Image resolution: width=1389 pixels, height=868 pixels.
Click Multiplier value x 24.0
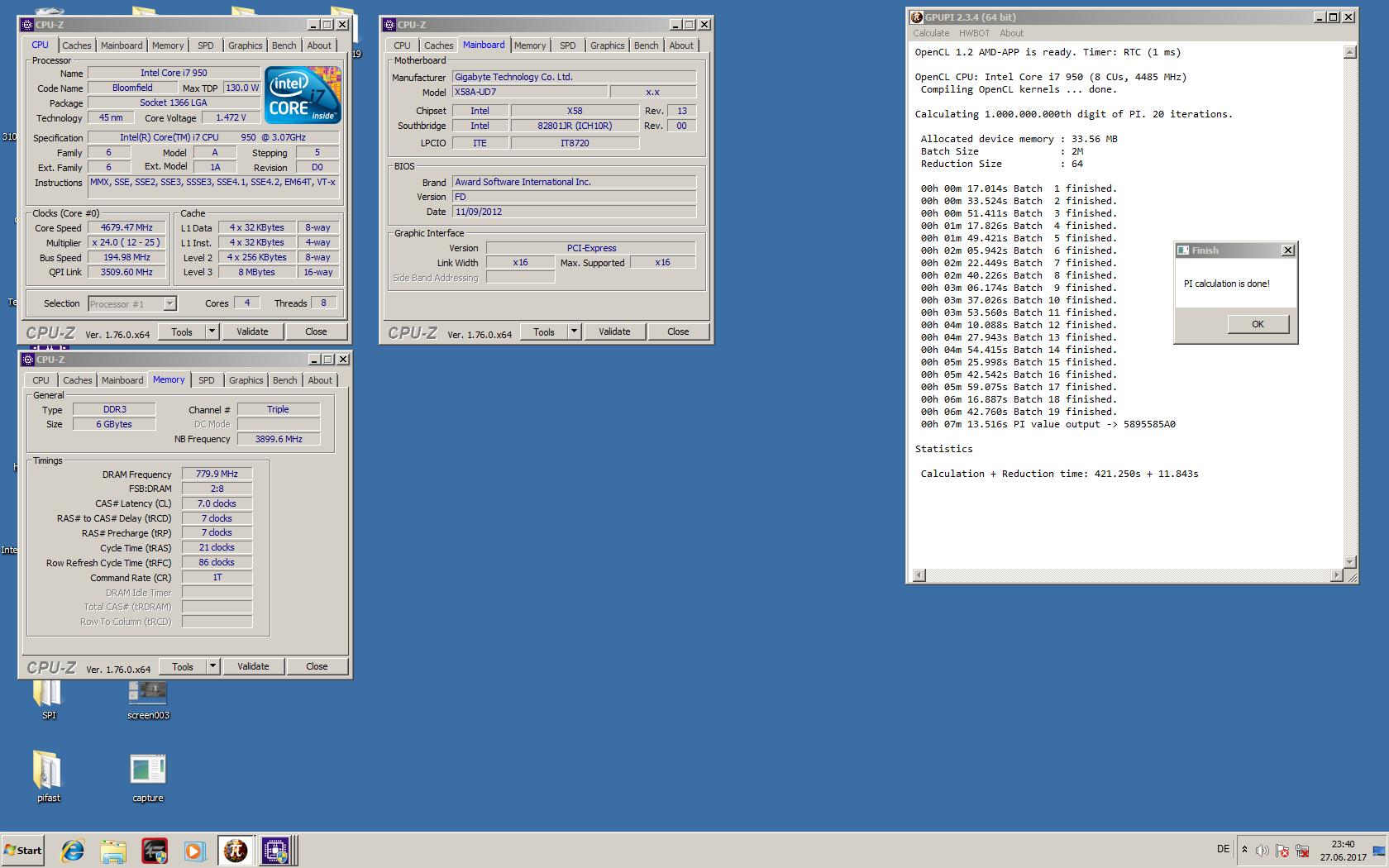[x=126, y=242]
